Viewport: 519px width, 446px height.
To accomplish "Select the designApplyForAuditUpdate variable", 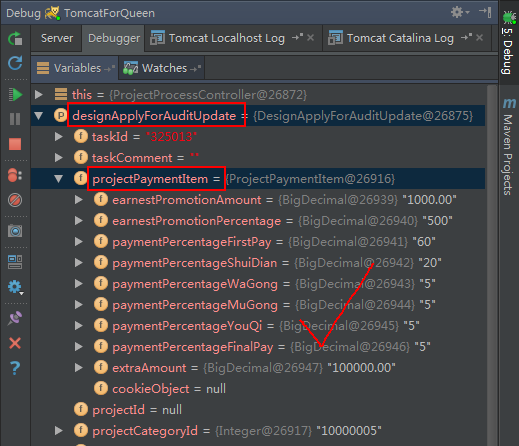I will coord(154,116).
